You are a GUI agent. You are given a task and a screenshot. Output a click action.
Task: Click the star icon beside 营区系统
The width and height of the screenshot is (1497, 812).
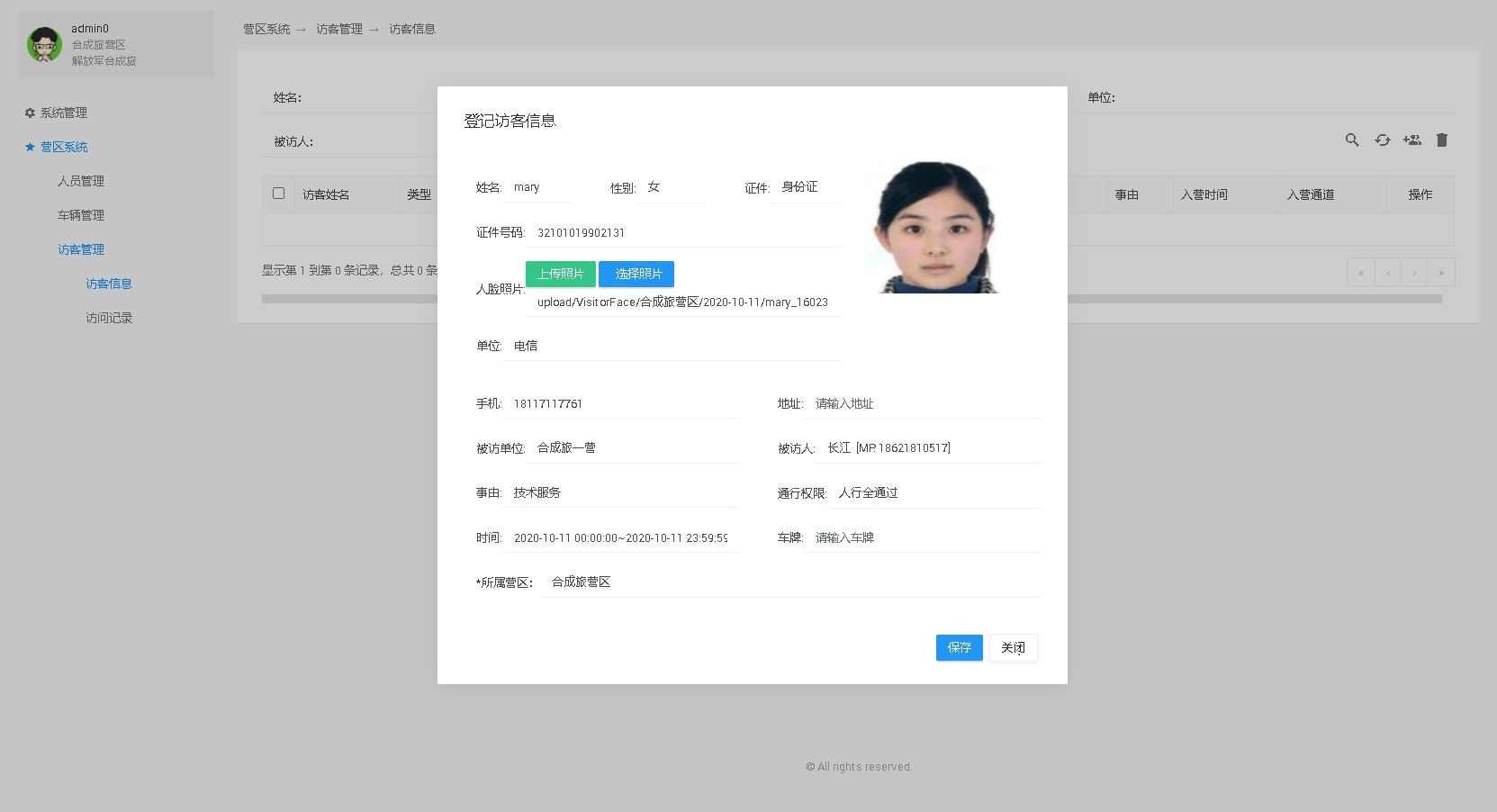tap(28, 147)
